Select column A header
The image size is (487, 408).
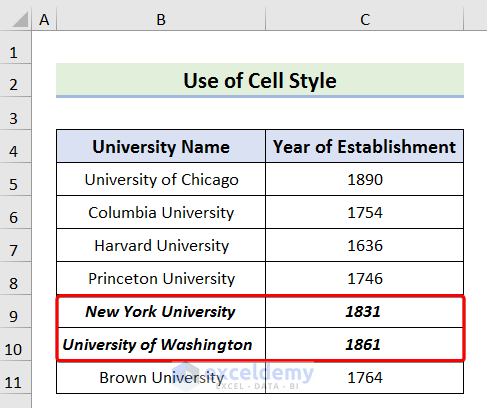(44, 19)
